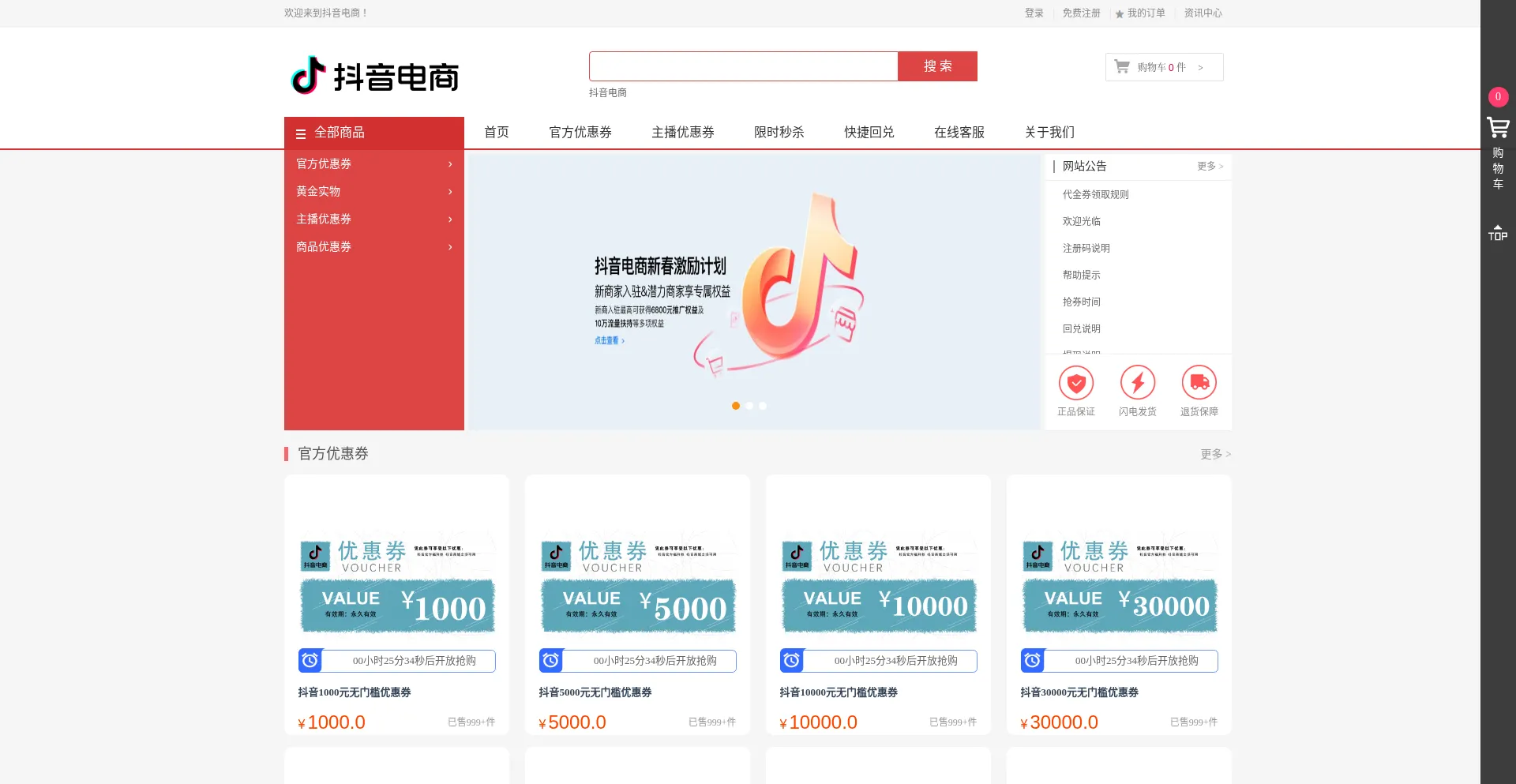Open the 欢迎光临 announcement

[x=1081, y=222]
